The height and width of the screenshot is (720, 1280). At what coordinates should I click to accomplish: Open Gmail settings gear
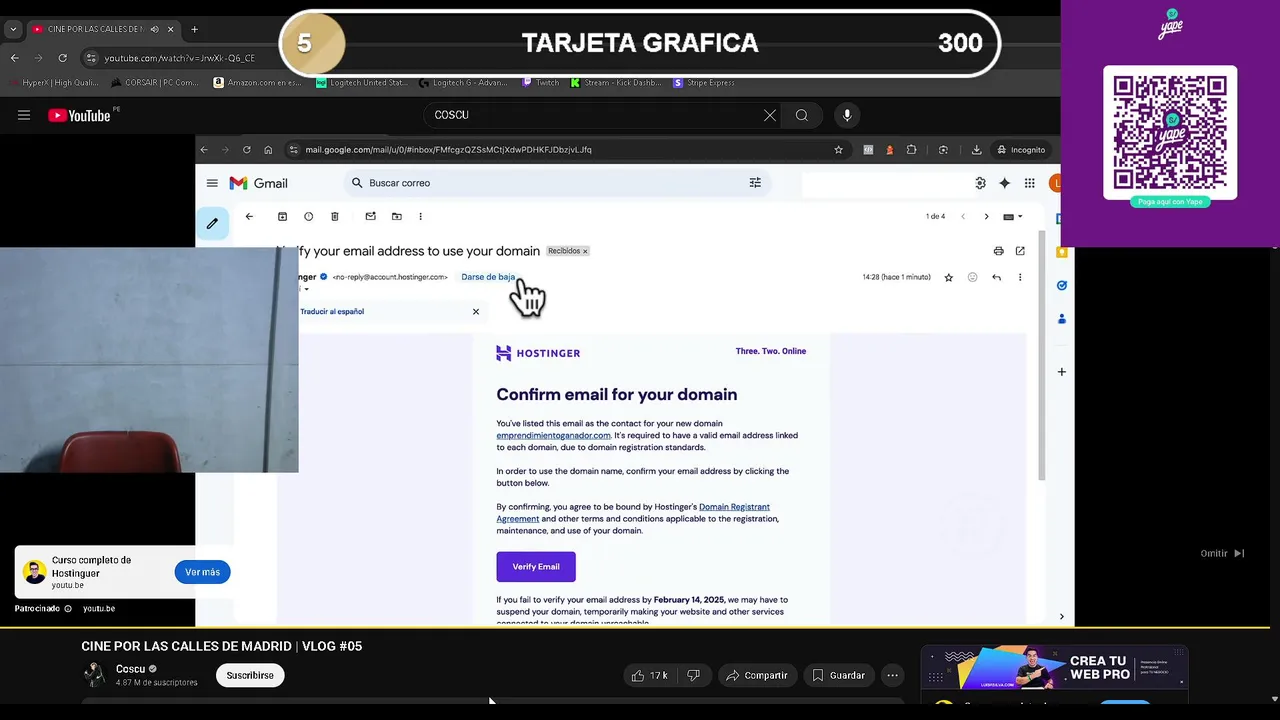point(980,183)
